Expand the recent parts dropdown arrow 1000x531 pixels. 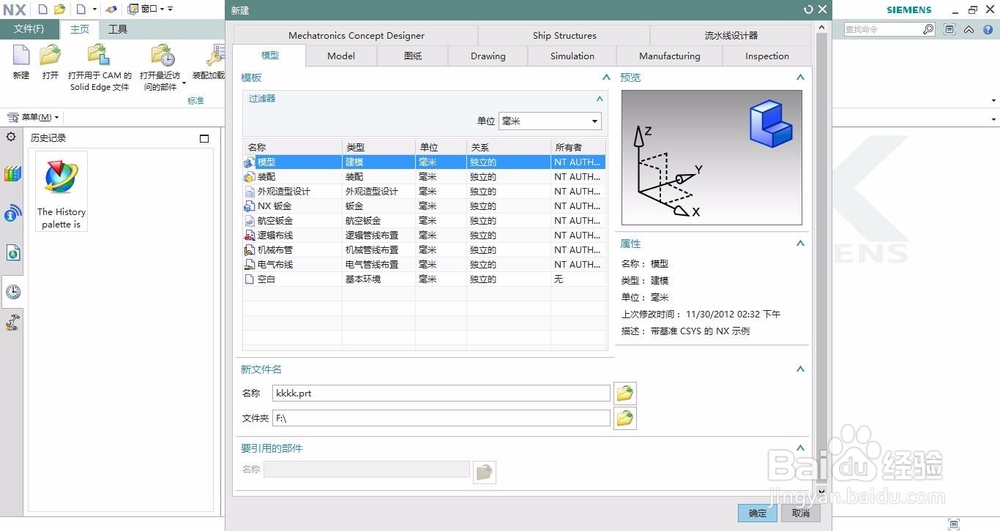[x=184, y=83]
